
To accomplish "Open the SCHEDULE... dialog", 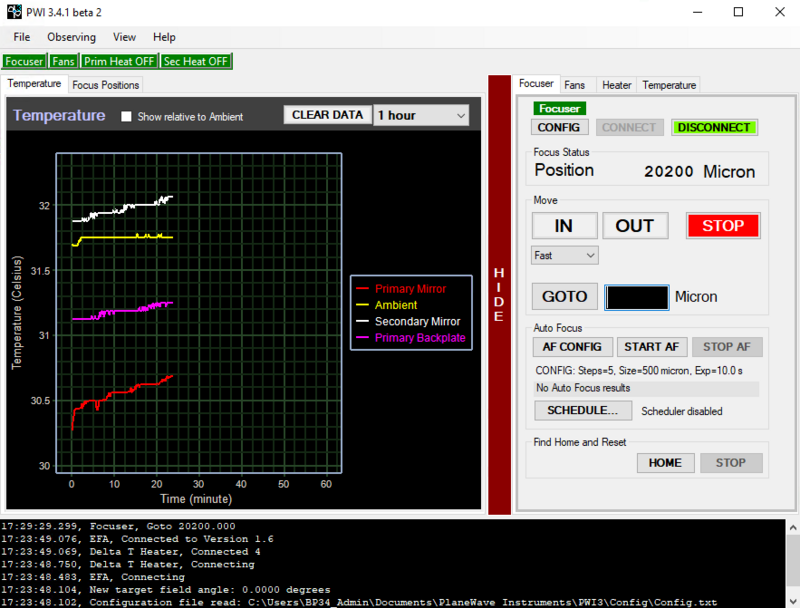I will point(583,410).
